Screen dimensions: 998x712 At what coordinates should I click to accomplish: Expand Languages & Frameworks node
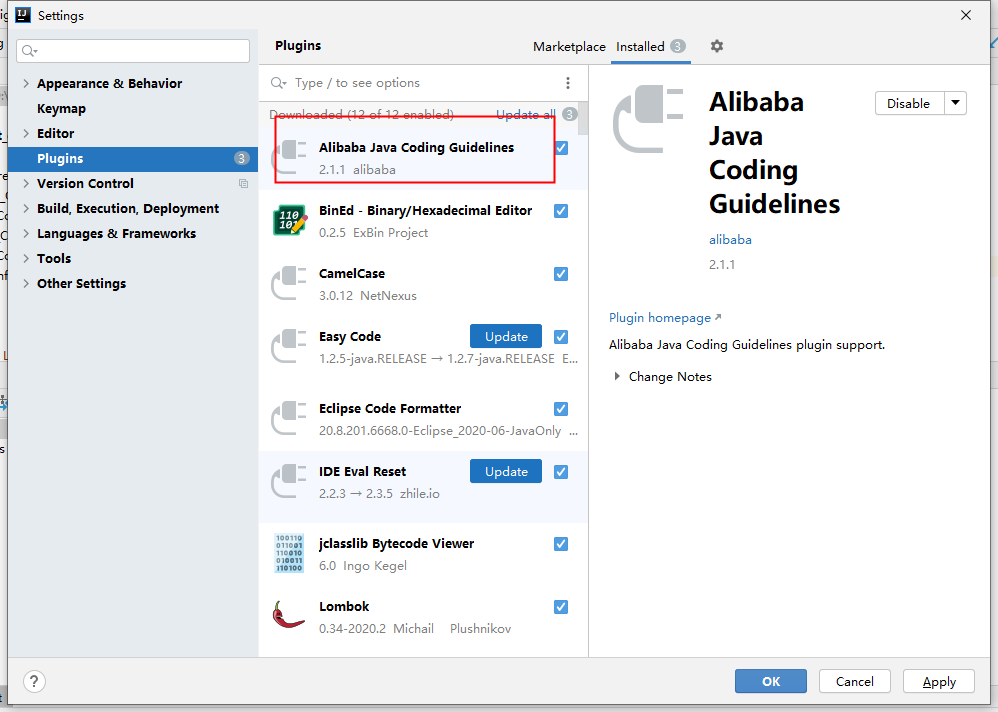[26, 233]
